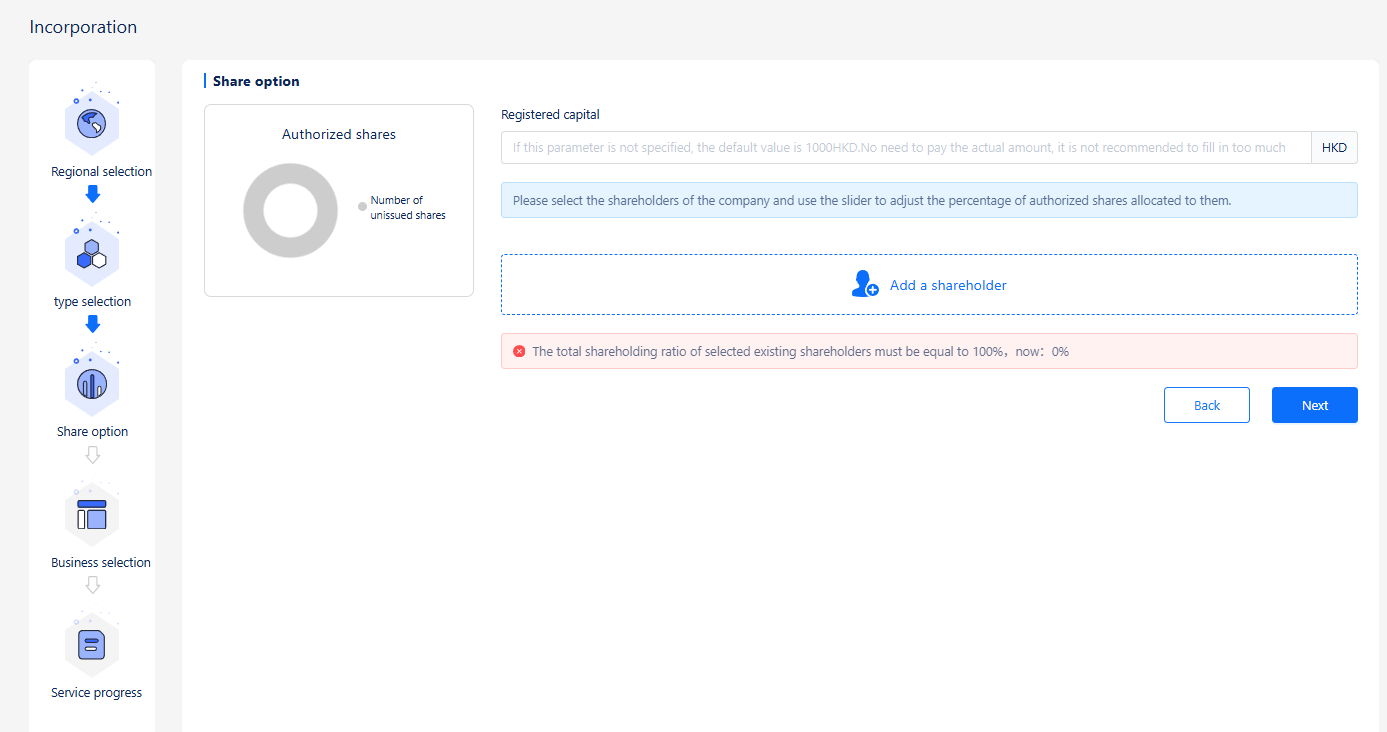This screenshot has width=1387, height=732.
Task: Click the Share option chart icon
Action: [x=92, y=384]
